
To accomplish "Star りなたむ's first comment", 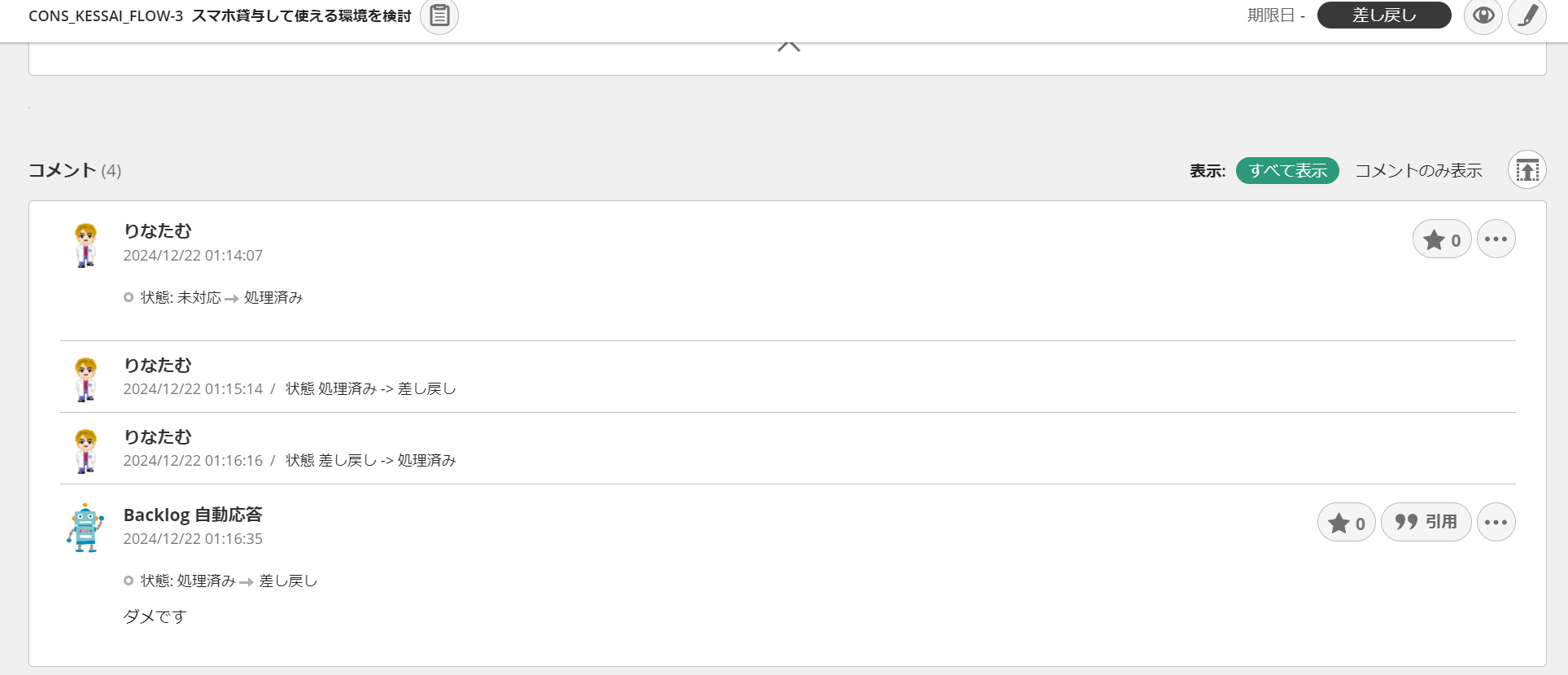I will [1441, 239].
